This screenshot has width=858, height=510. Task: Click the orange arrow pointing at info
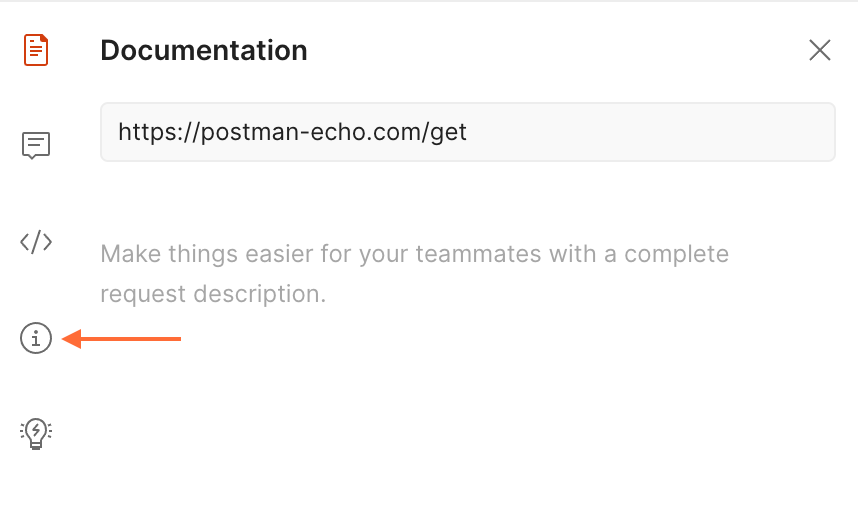[x=122, y=340]
